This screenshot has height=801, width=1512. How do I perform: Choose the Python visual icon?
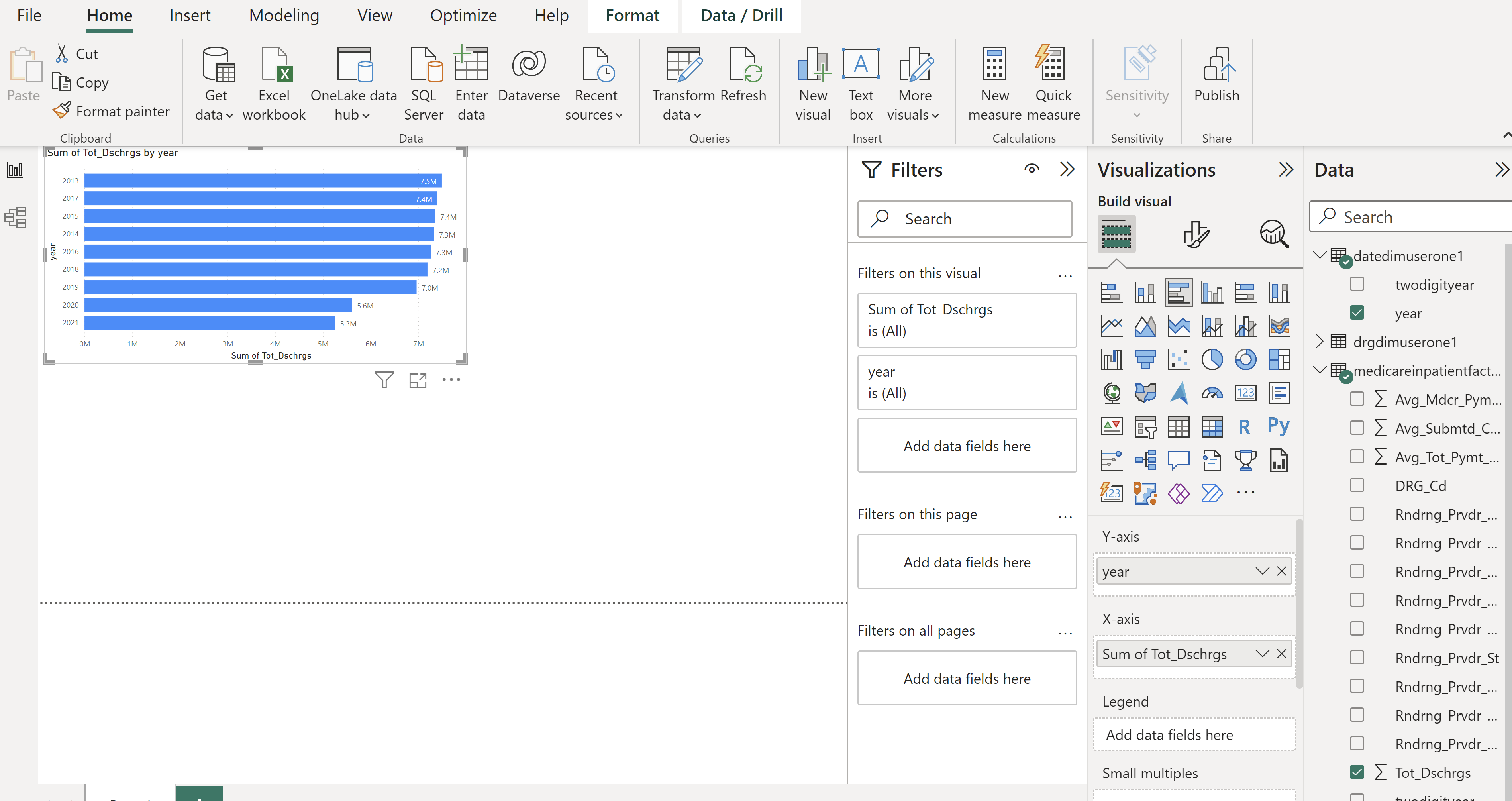coord(1278,426)
